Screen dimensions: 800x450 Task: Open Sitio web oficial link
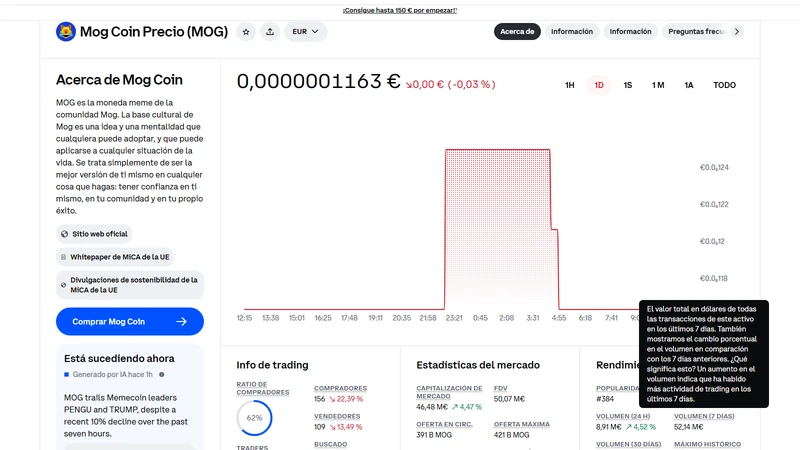coord(94,234)
